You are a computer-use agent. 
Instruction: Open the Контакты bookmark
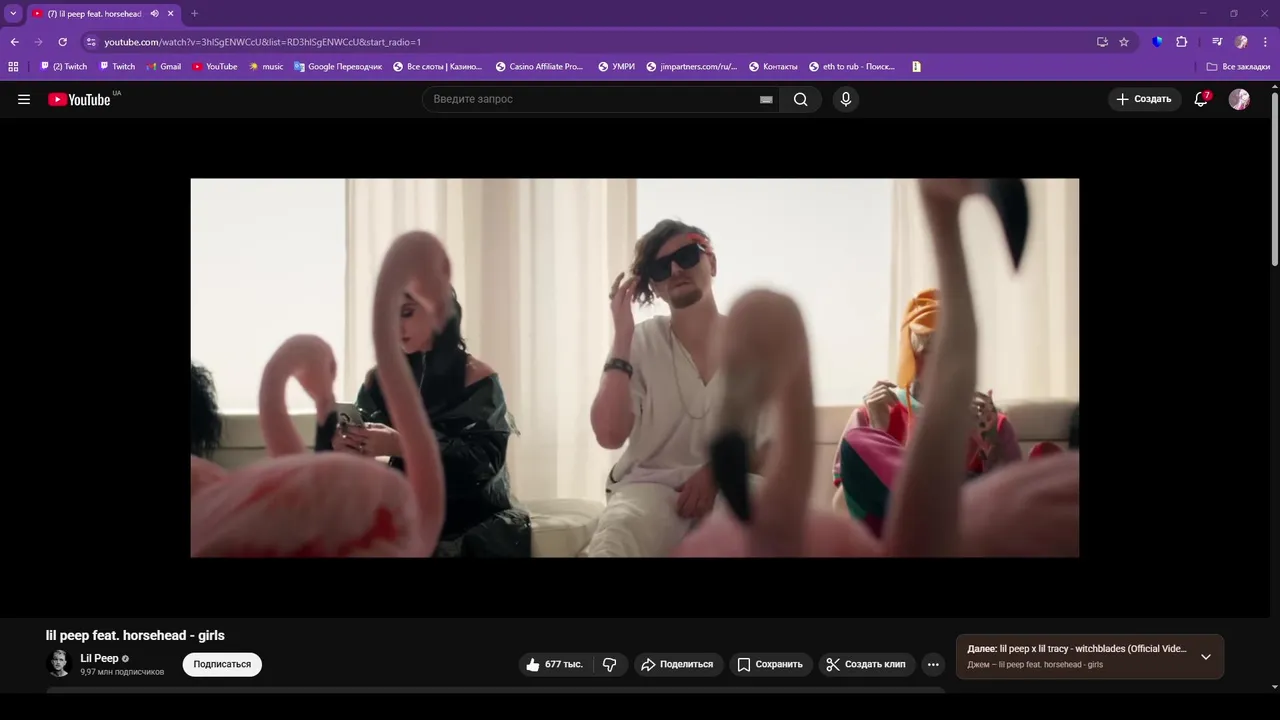click(x=774, y=67)
